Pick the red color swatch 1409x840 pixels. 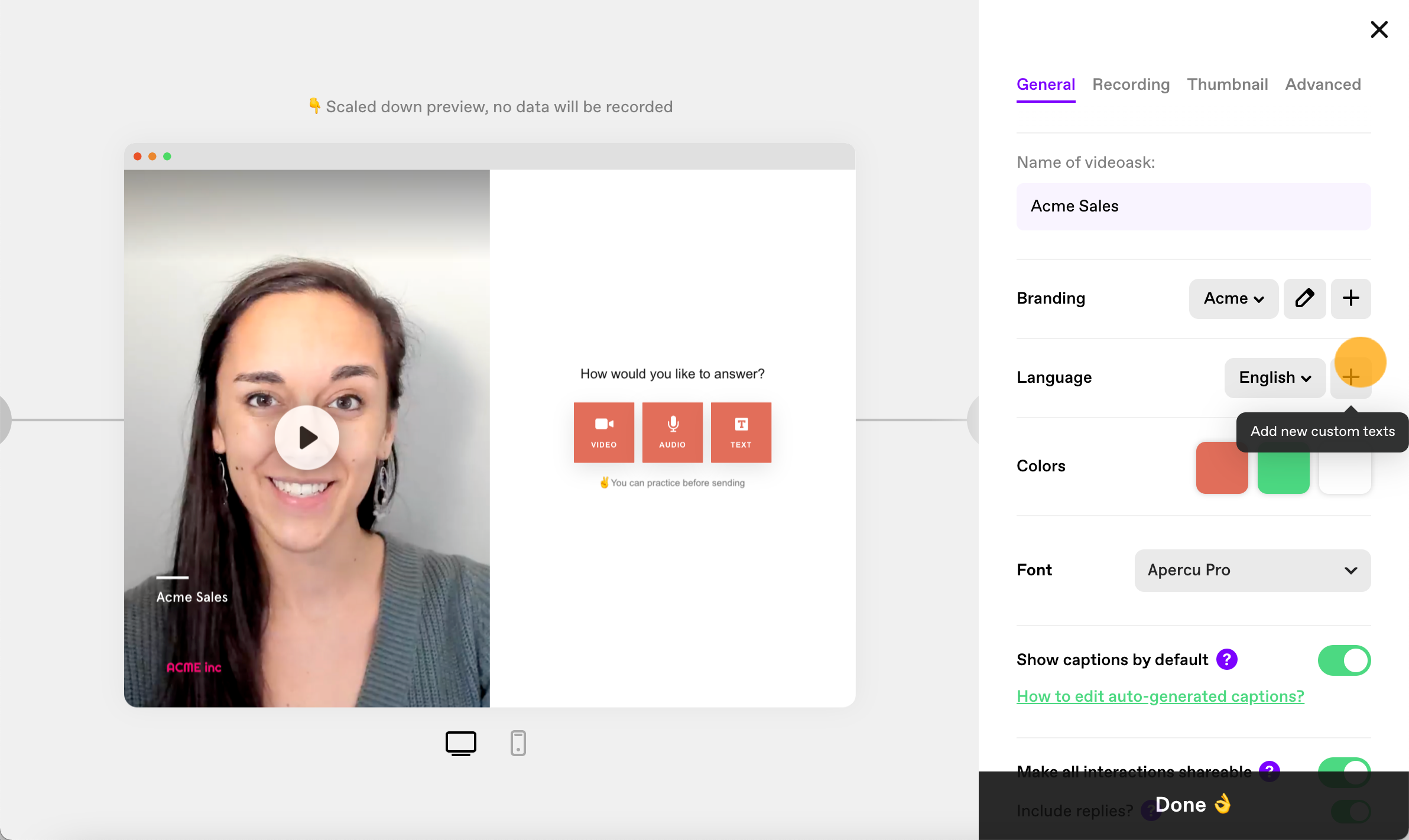tap(1222, 467)
